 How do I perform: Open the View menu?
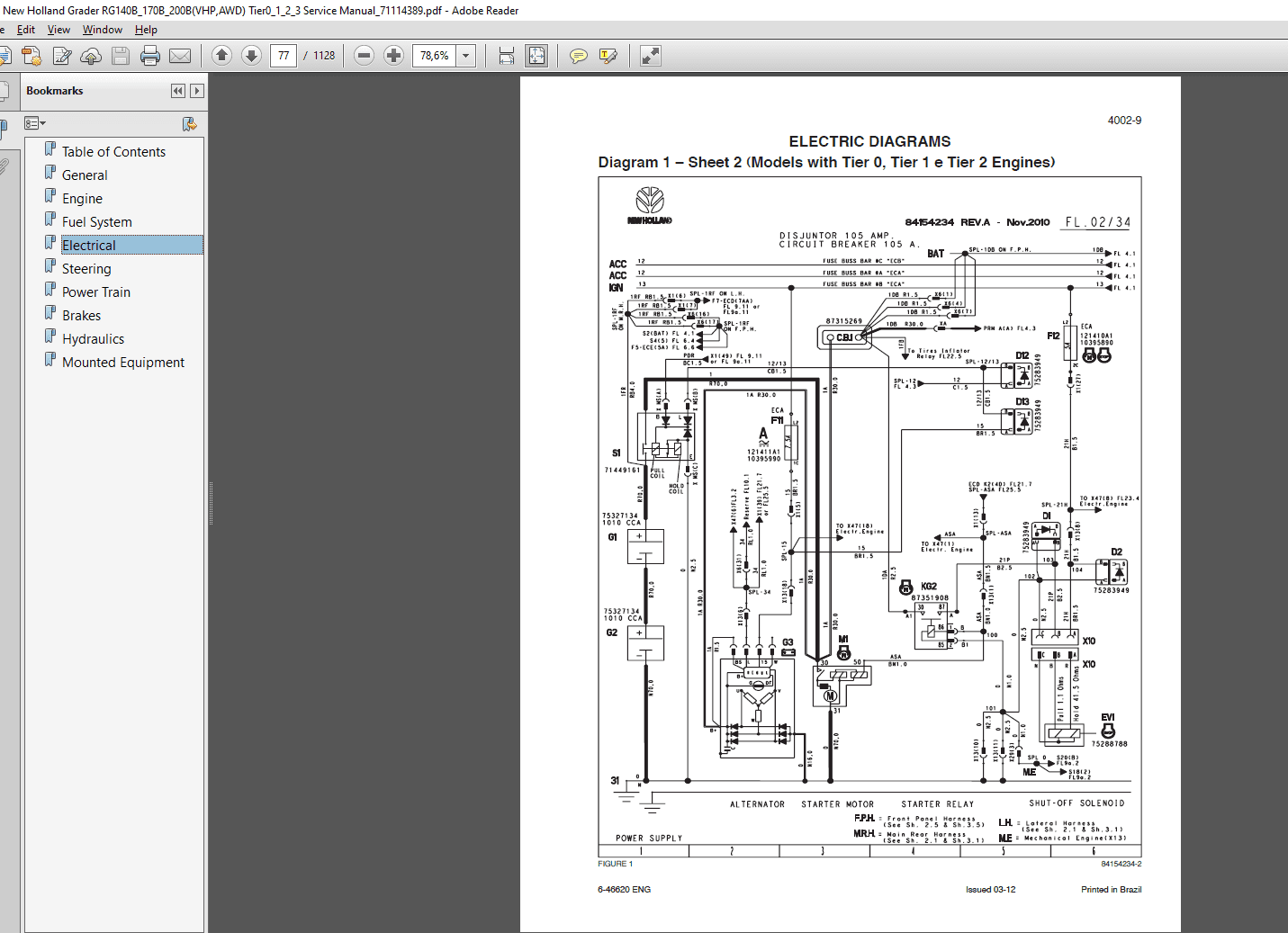click(59, 30)
